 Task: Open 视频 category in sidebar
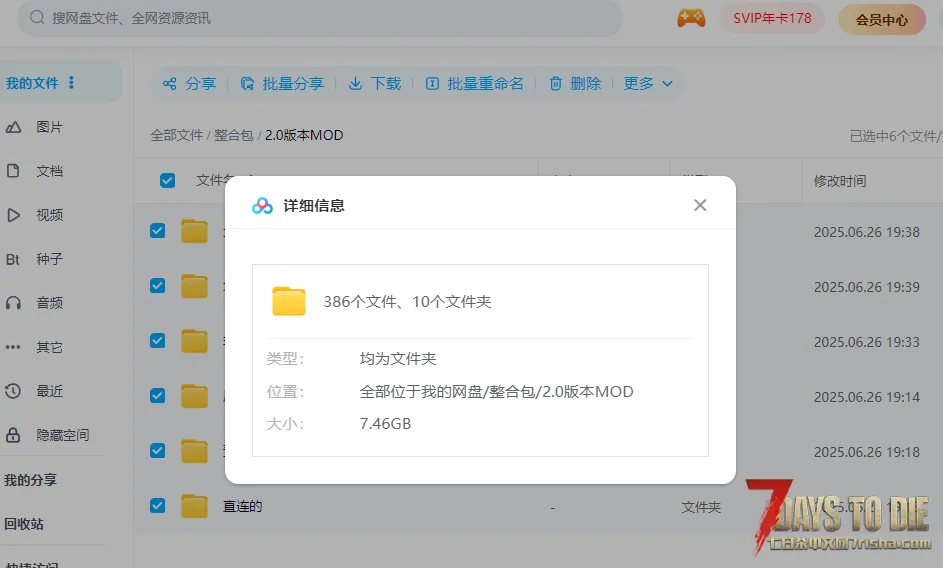[x=49, y=215]
